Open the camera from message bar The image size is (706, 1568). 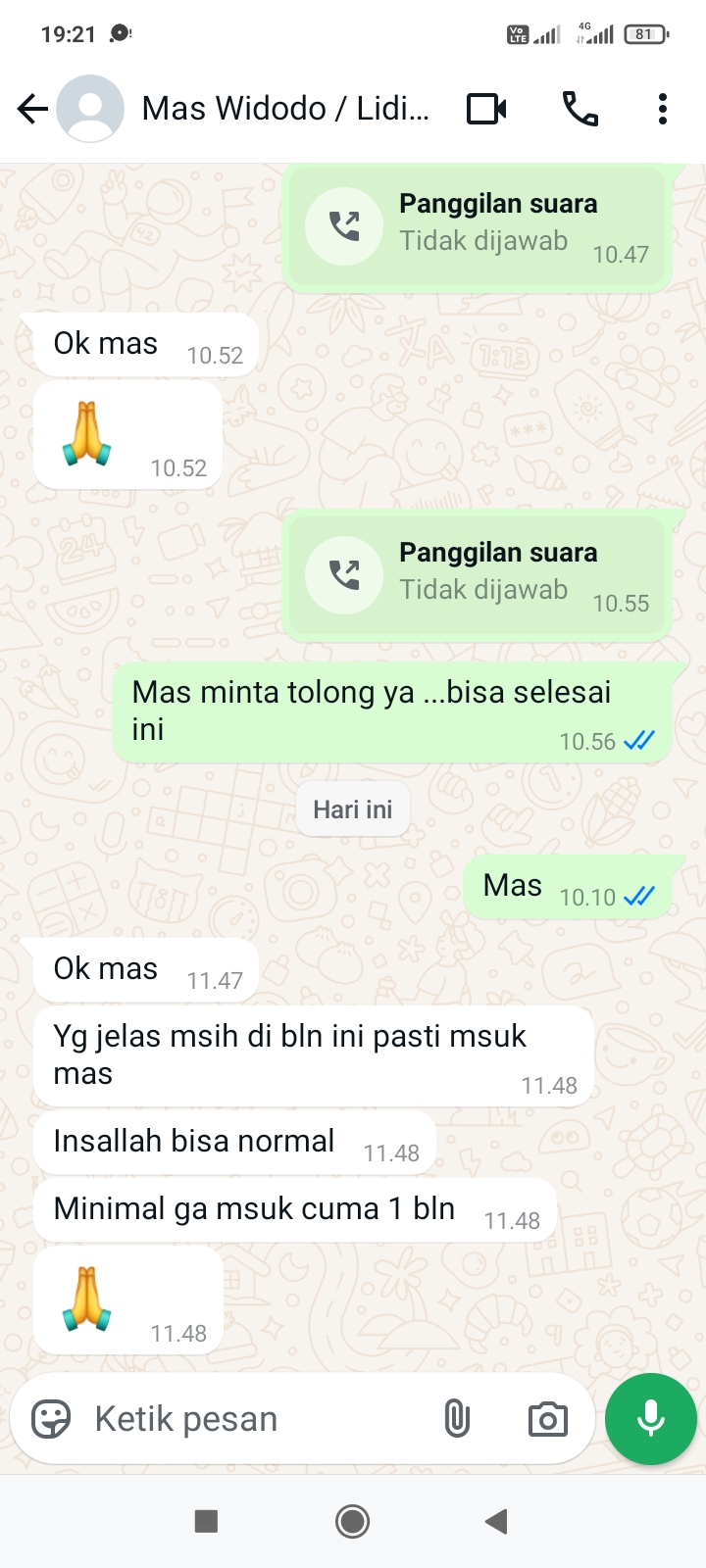[x=547, y=1418]
